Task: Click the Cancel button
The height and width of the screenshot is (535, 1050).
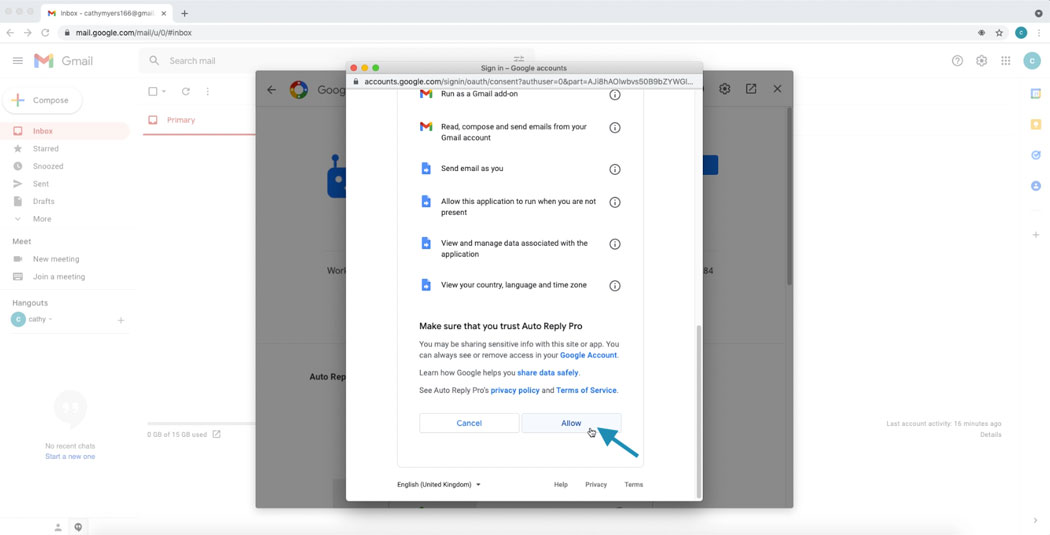Action: [x=469, y=423]
